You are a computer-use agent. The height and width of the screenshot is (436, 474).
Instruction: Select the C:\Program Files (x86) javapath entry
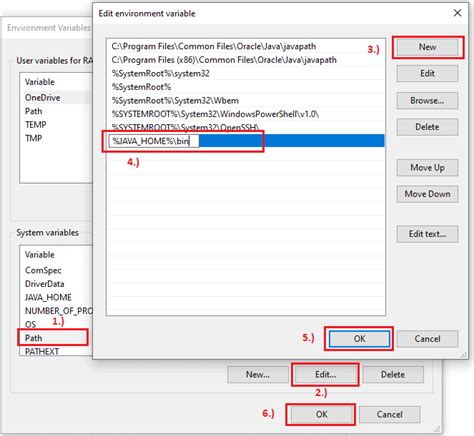click(x=246, y=60)
